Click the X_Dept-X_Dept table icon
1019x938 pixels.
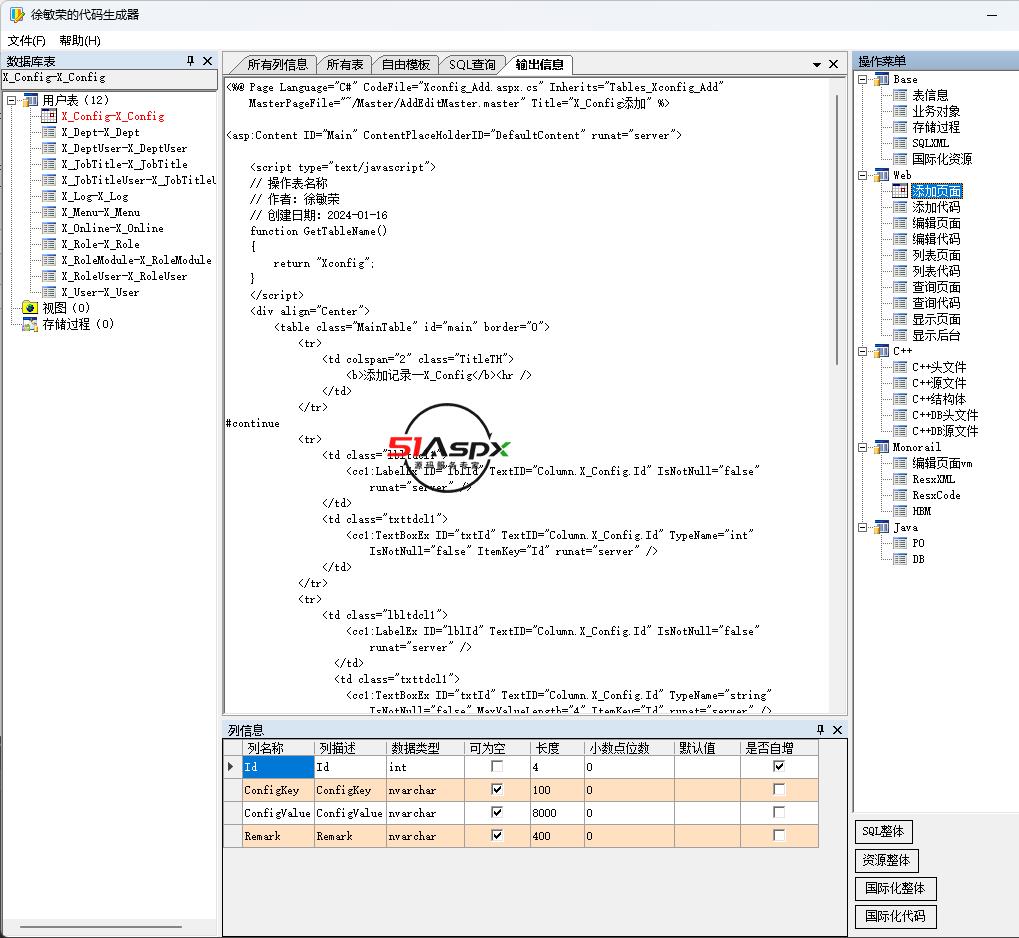49,132
